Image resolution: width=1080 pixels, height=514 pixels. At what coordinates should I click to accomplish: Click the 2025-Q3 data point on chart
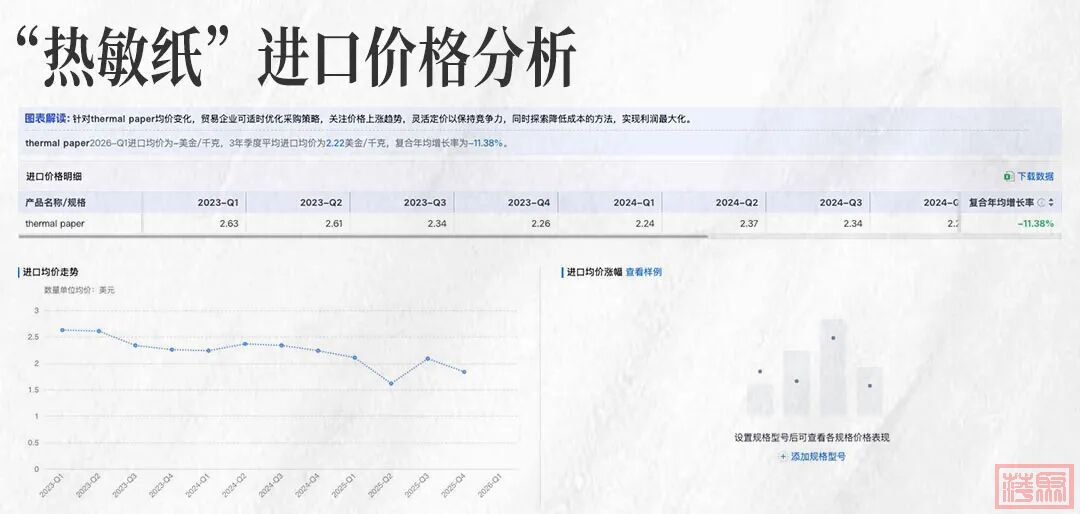click(x=428, y=358)
